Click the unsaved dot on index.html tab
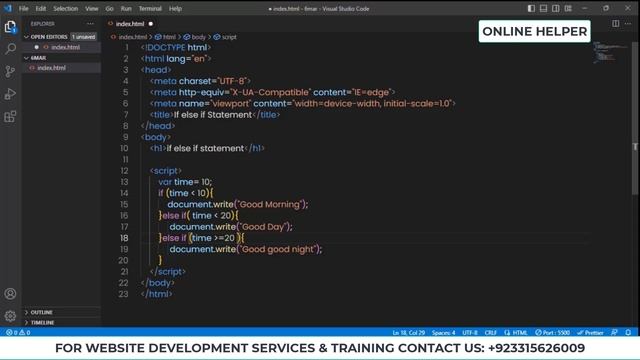The width and height of the screenshot is (640, 360). tap(151, 24)
